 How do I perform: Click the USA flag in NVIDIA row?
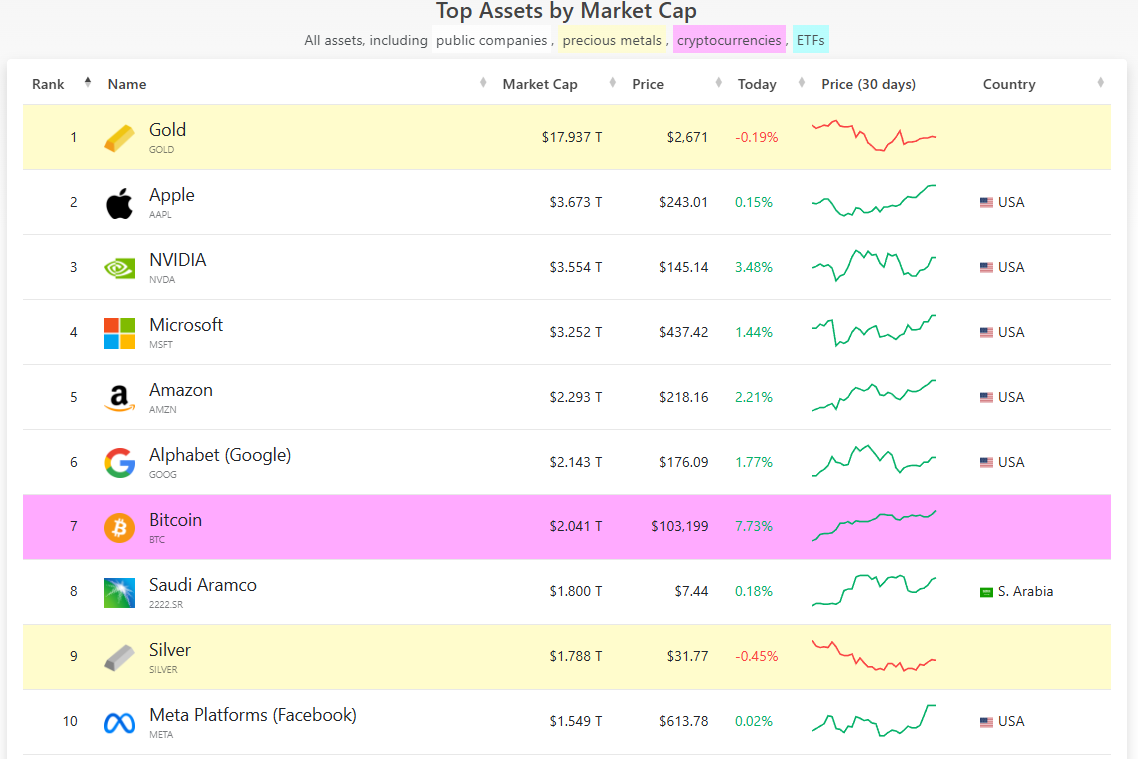986,268
